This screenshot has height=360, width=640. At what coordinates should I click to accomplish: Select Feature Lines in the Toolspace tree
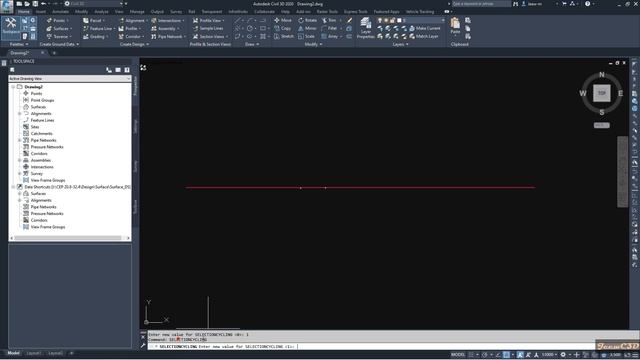click(x=42, y=120)
